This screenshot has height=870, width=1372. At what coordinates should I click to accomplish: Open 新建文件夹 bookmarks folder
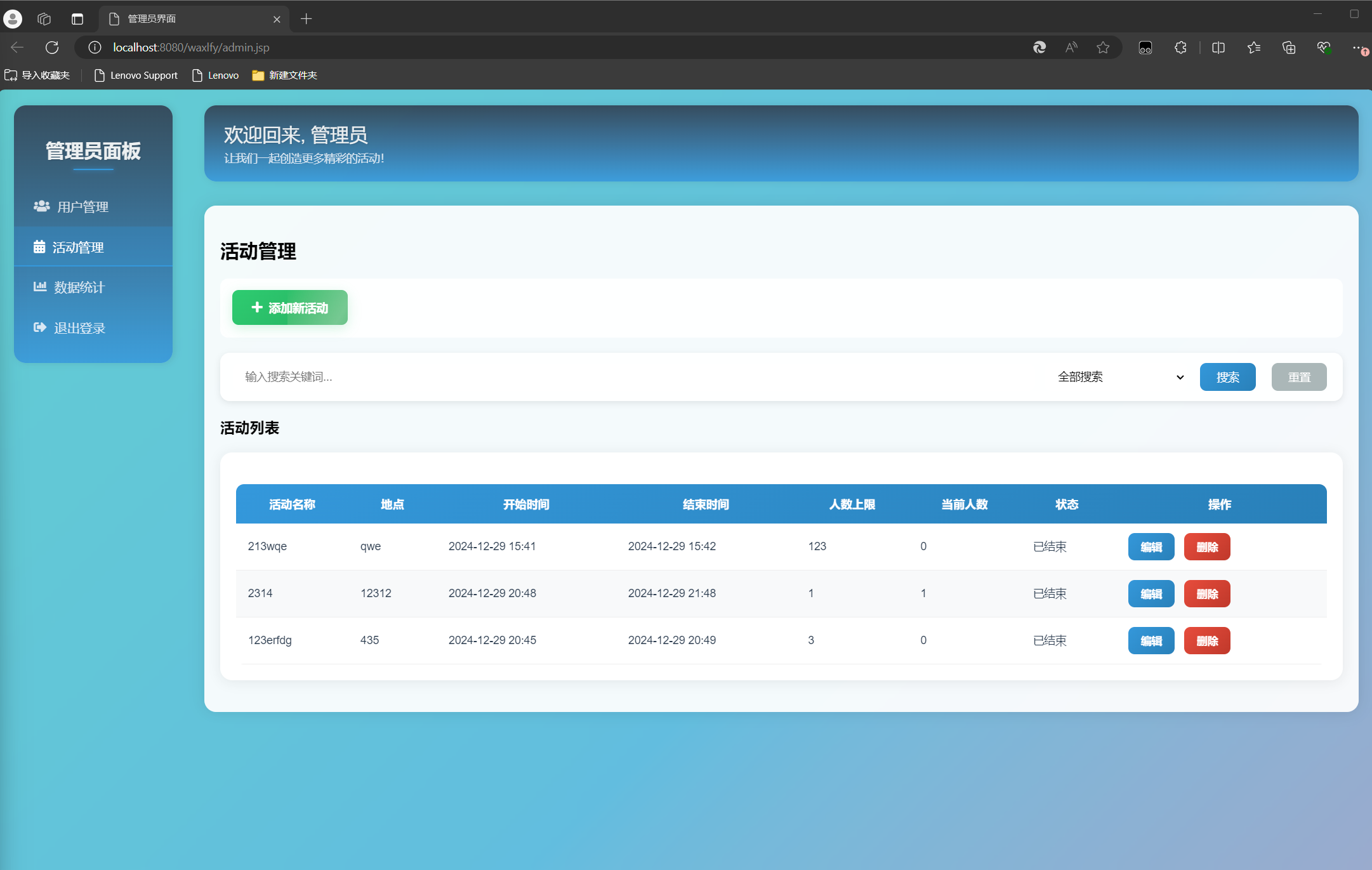(x=284, y=76)
